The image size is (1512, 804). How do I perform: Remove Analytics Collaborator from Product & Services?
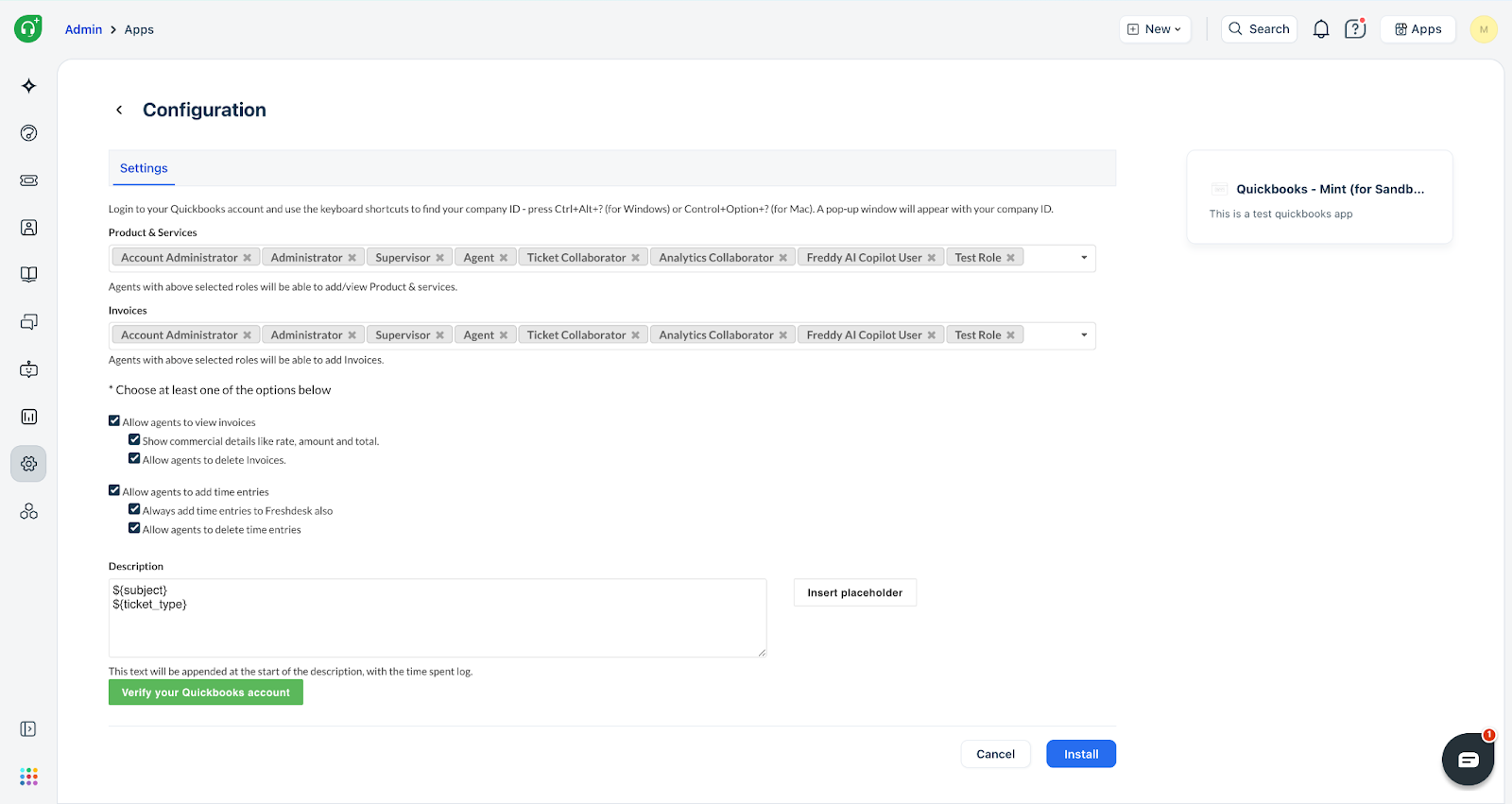[782, 258]
